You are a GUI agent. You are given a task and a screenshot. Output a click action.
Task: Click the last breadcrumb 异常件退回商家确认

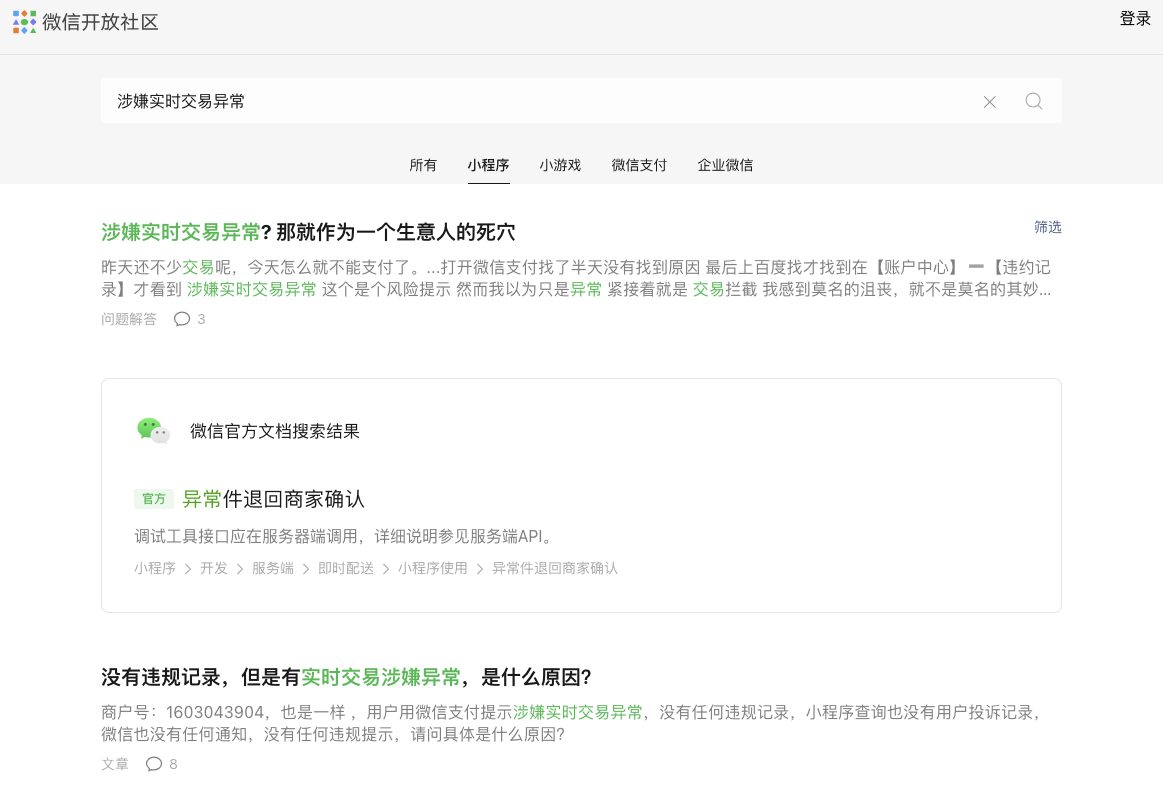pyautogui.click(x=555, y=568)
